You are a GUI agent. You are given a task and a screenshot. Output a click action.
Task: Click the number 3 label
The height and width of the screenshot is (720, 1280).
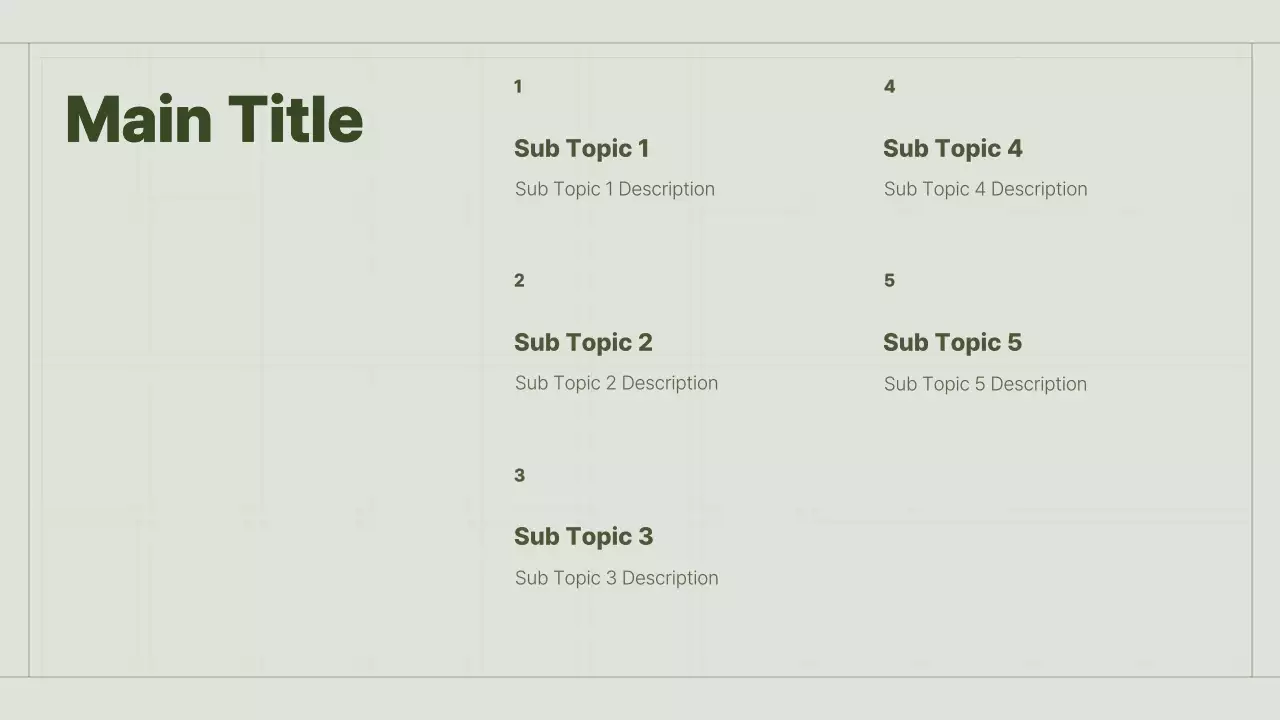tap(519, 476)
